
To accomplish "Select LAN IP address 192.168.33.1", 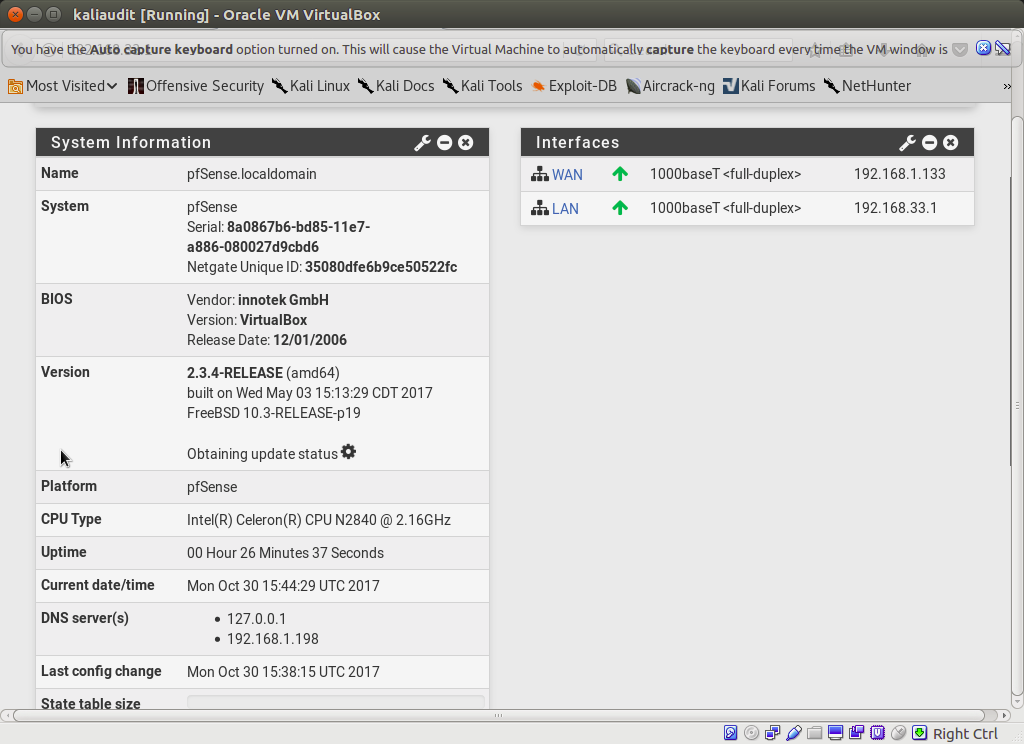I will tap(895, 208).
